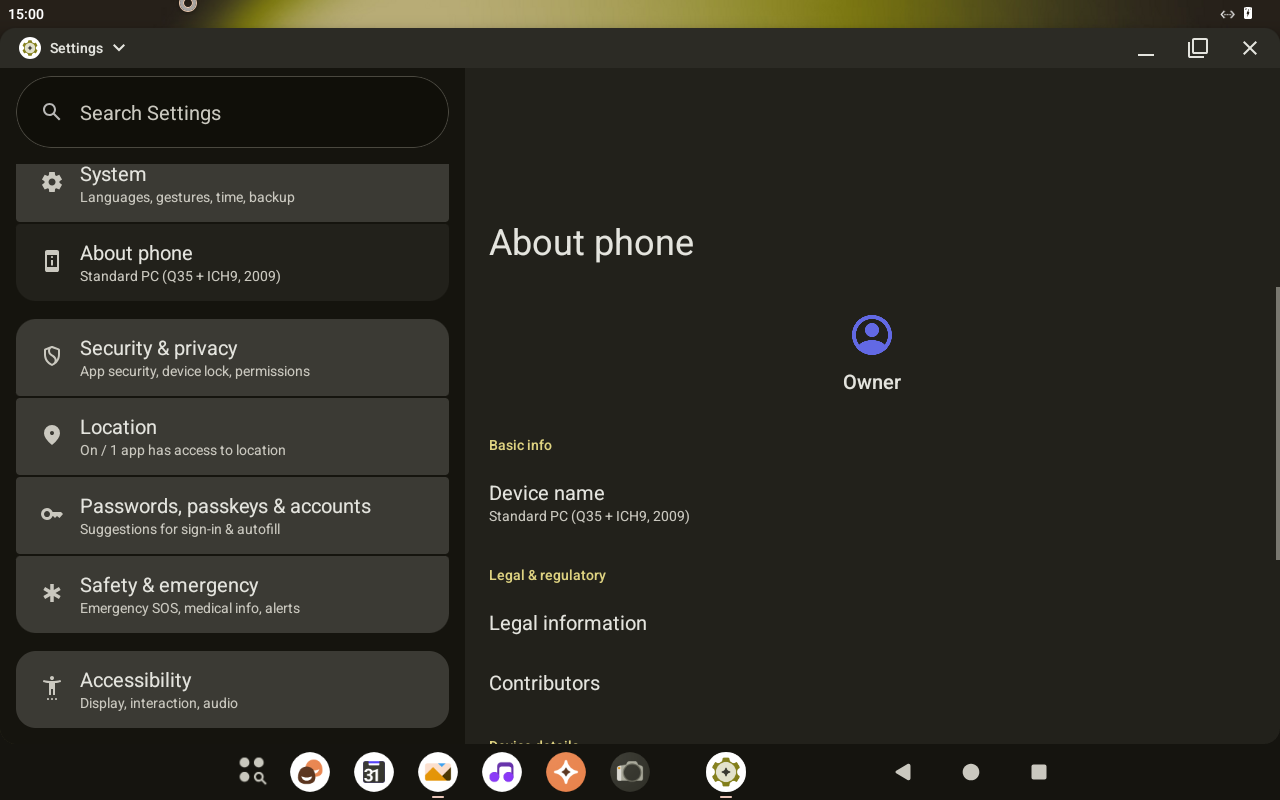Viewport: 1280px width, 800px height.
Task: Launch the camera app from taskbar
Action: (x=630, y=772)
